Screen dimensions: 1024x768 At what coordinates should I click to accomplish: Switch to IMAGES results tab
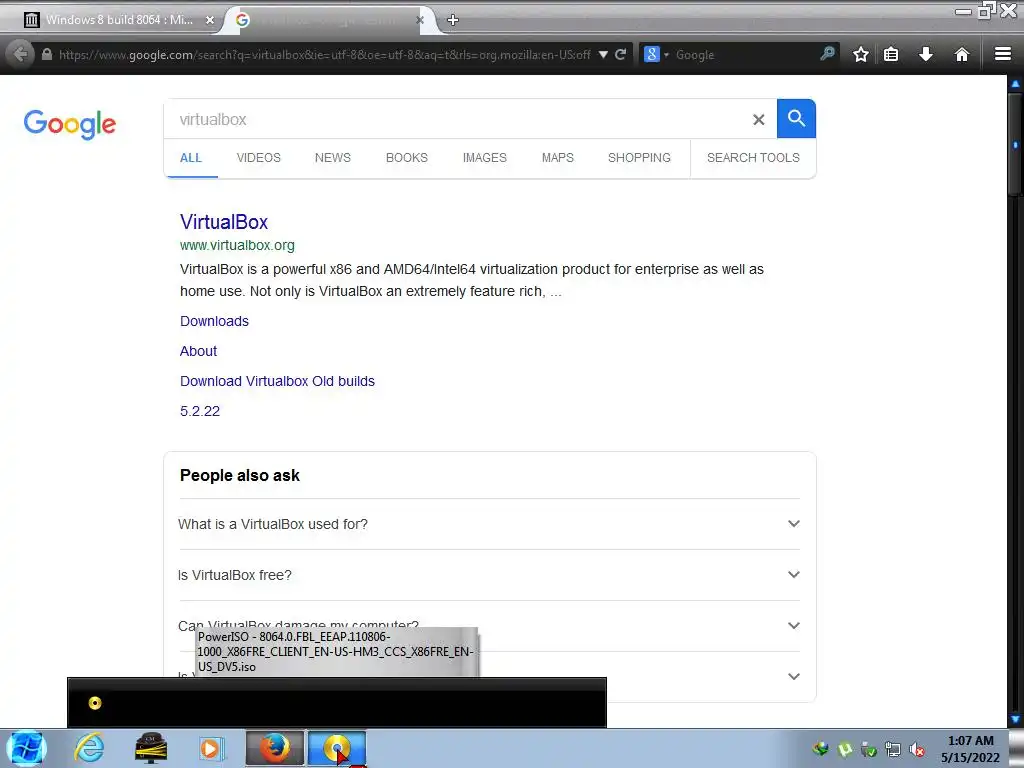coord(485,158)
